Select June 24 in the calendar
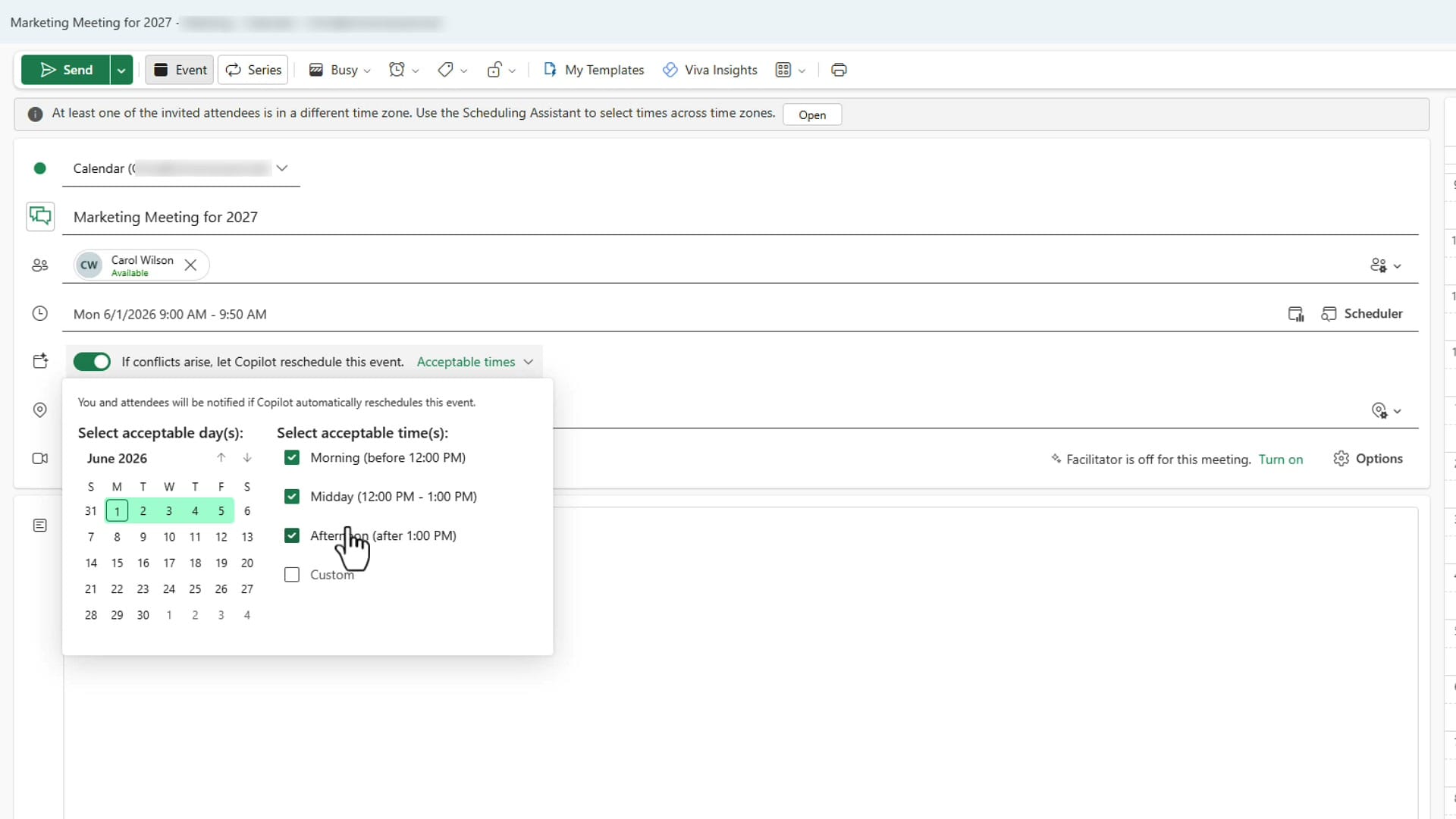 169,589
